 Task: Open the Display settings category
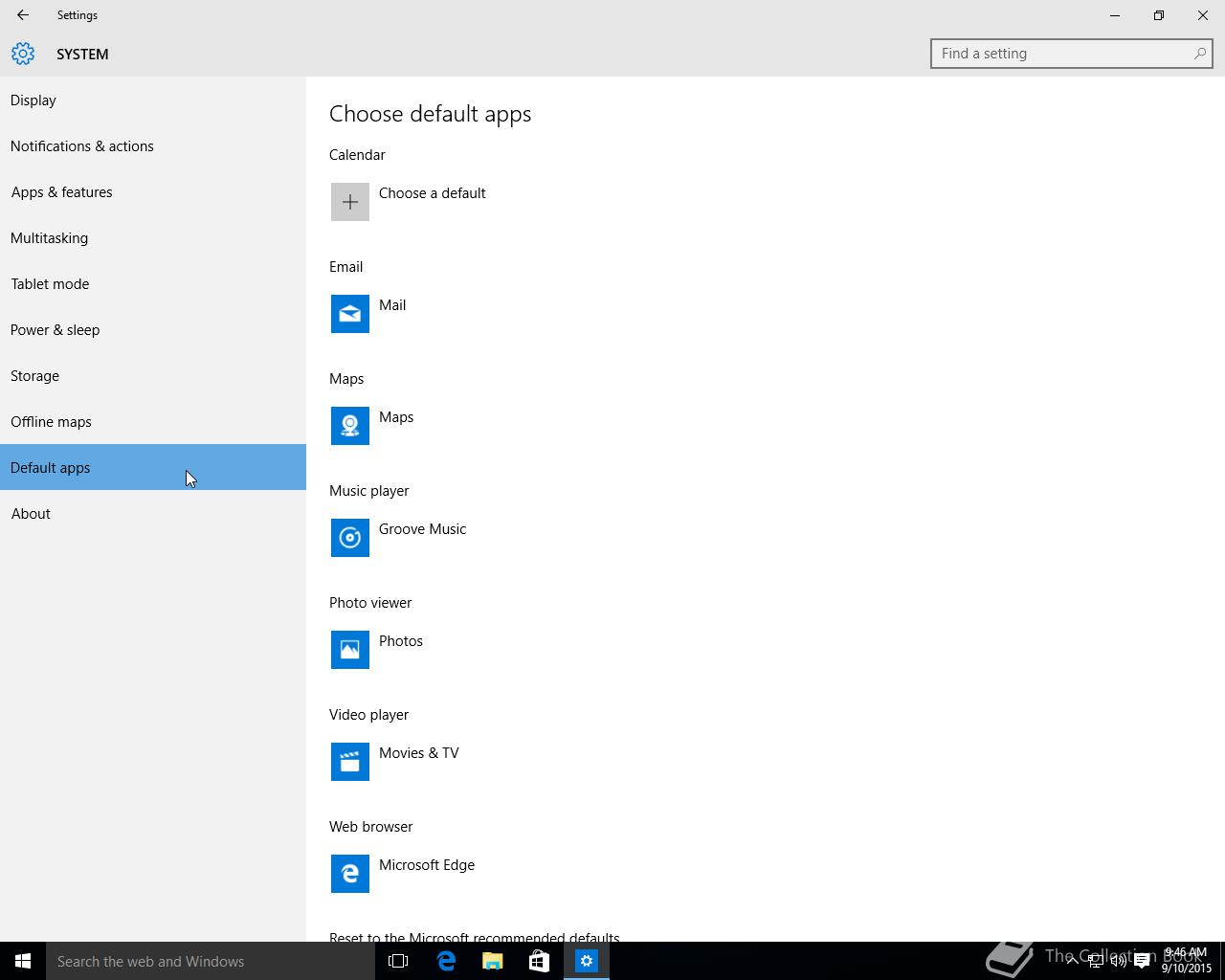pos(153,100)
